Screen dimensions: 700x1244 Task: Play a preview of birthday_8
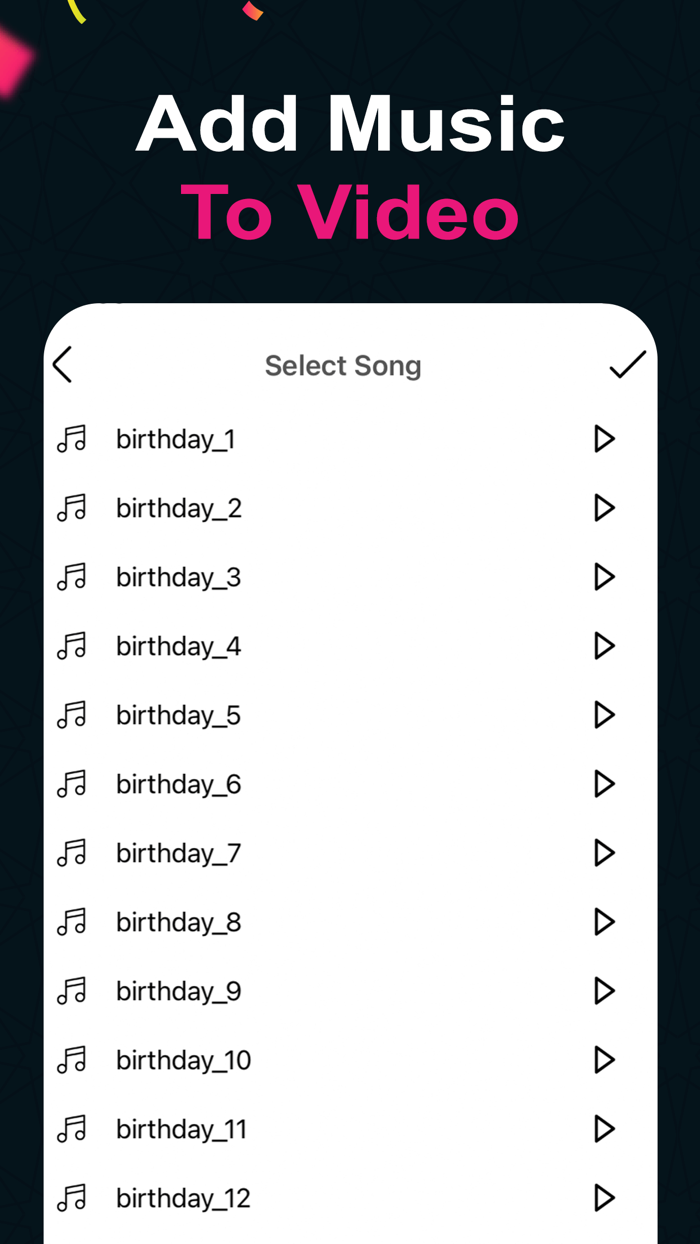pos(604,922)
